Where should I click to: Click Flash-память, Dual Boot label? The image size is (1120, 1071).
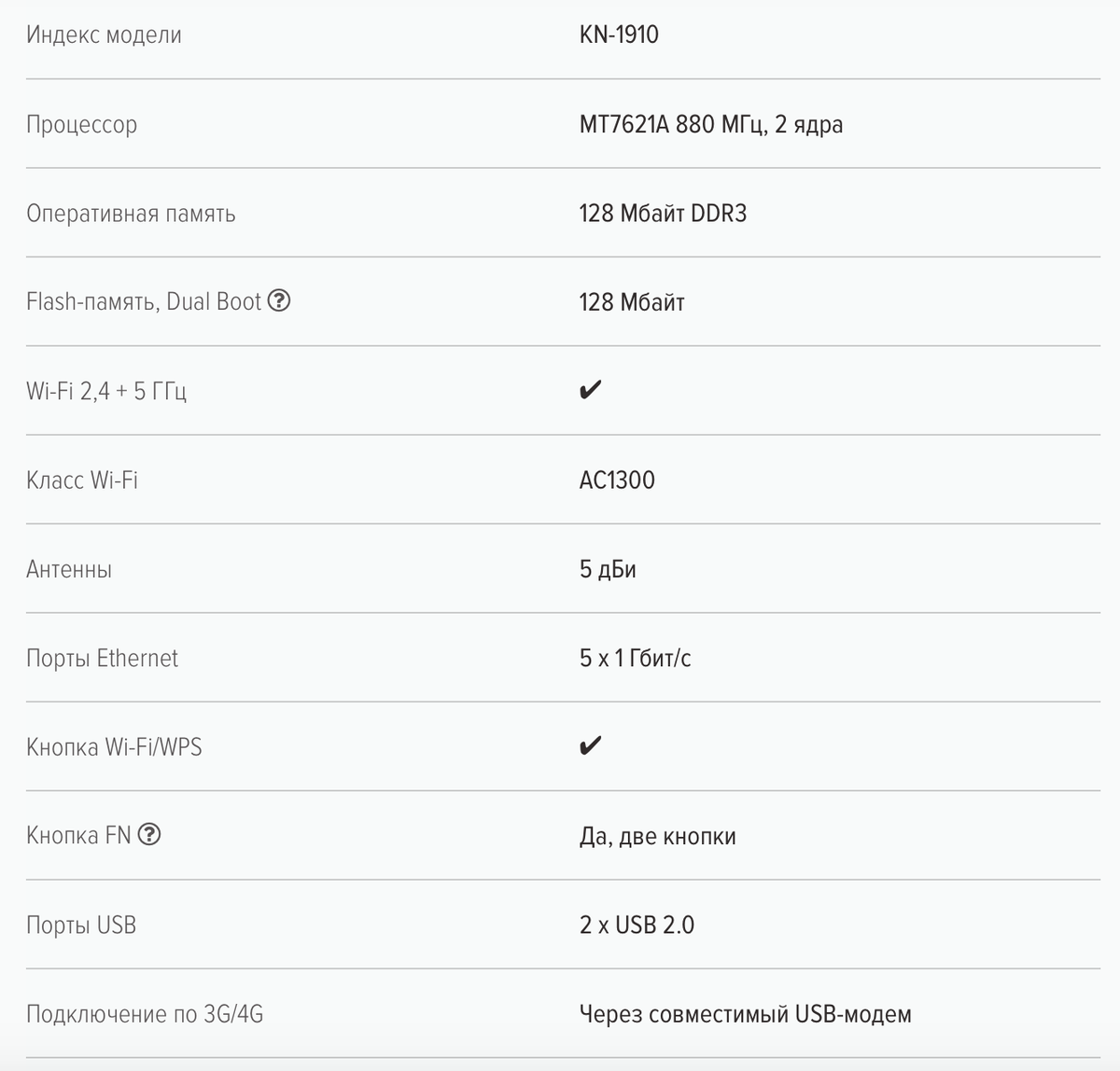144,301
